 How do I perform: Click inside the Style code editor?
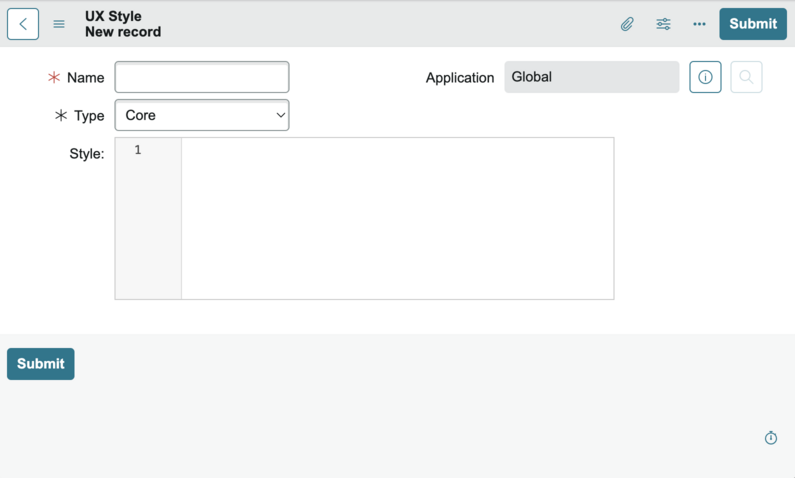click(x=398, y=218)
